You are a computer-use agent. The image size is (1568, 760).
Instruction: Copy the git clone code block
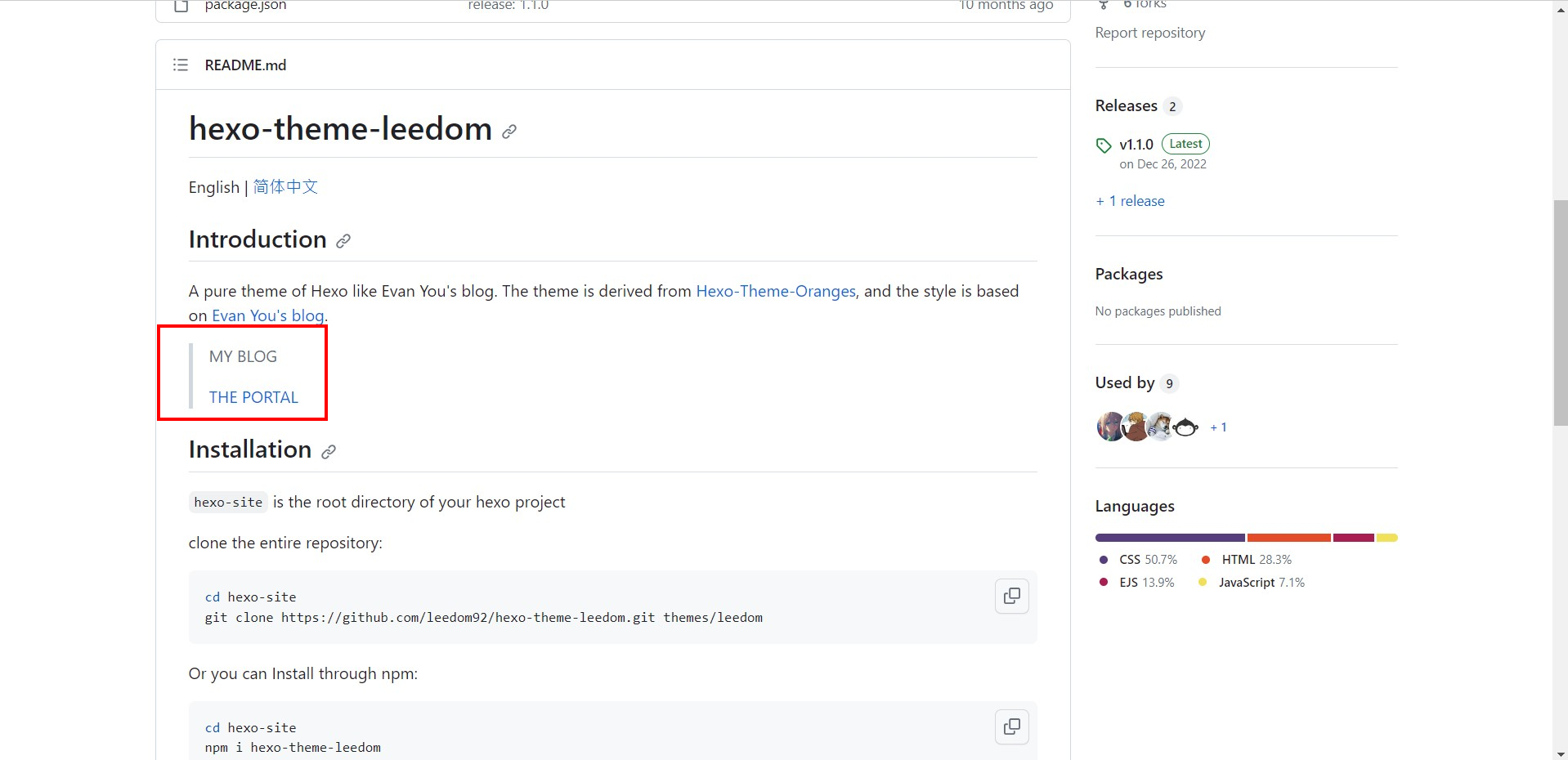1011,597
